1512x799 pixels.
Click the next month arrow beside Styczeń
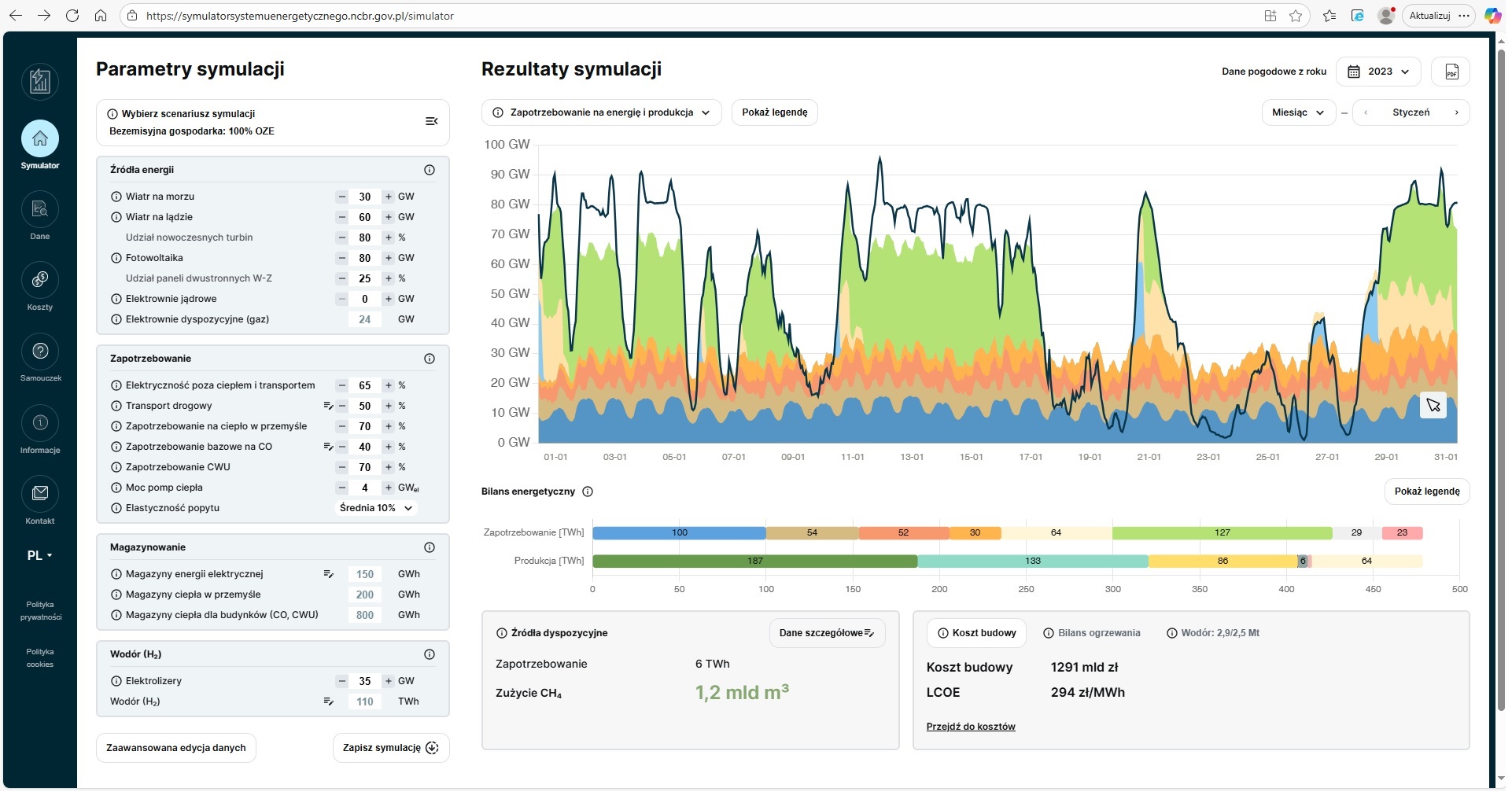(1459, 112)
